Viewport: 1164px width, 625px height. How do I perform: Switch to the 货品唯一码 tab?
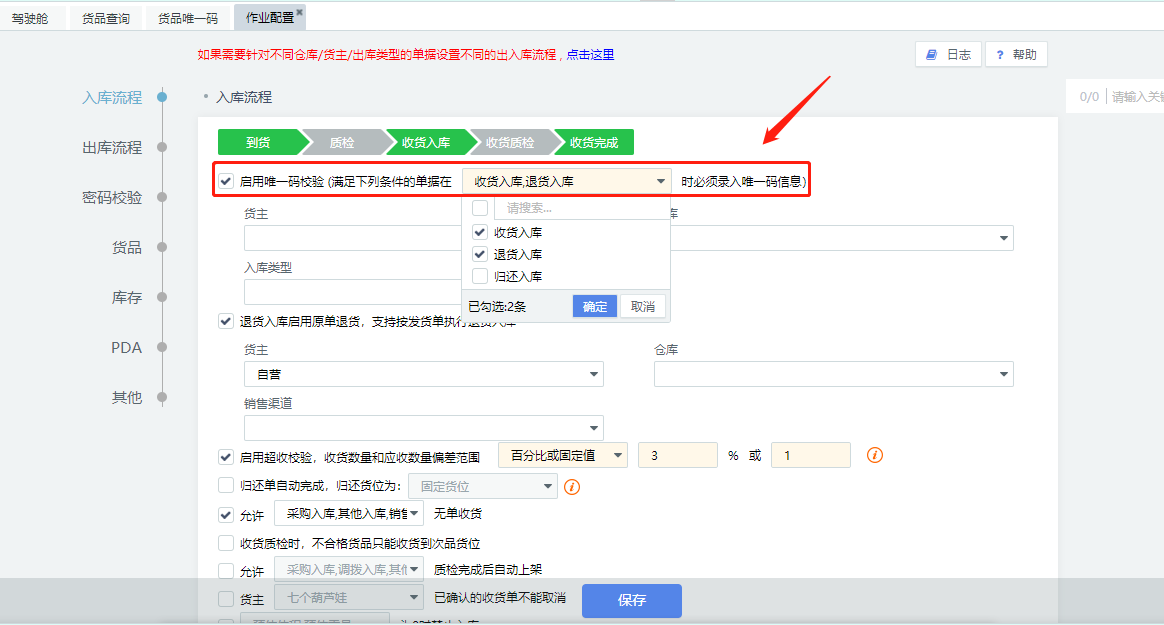[188, 18]
